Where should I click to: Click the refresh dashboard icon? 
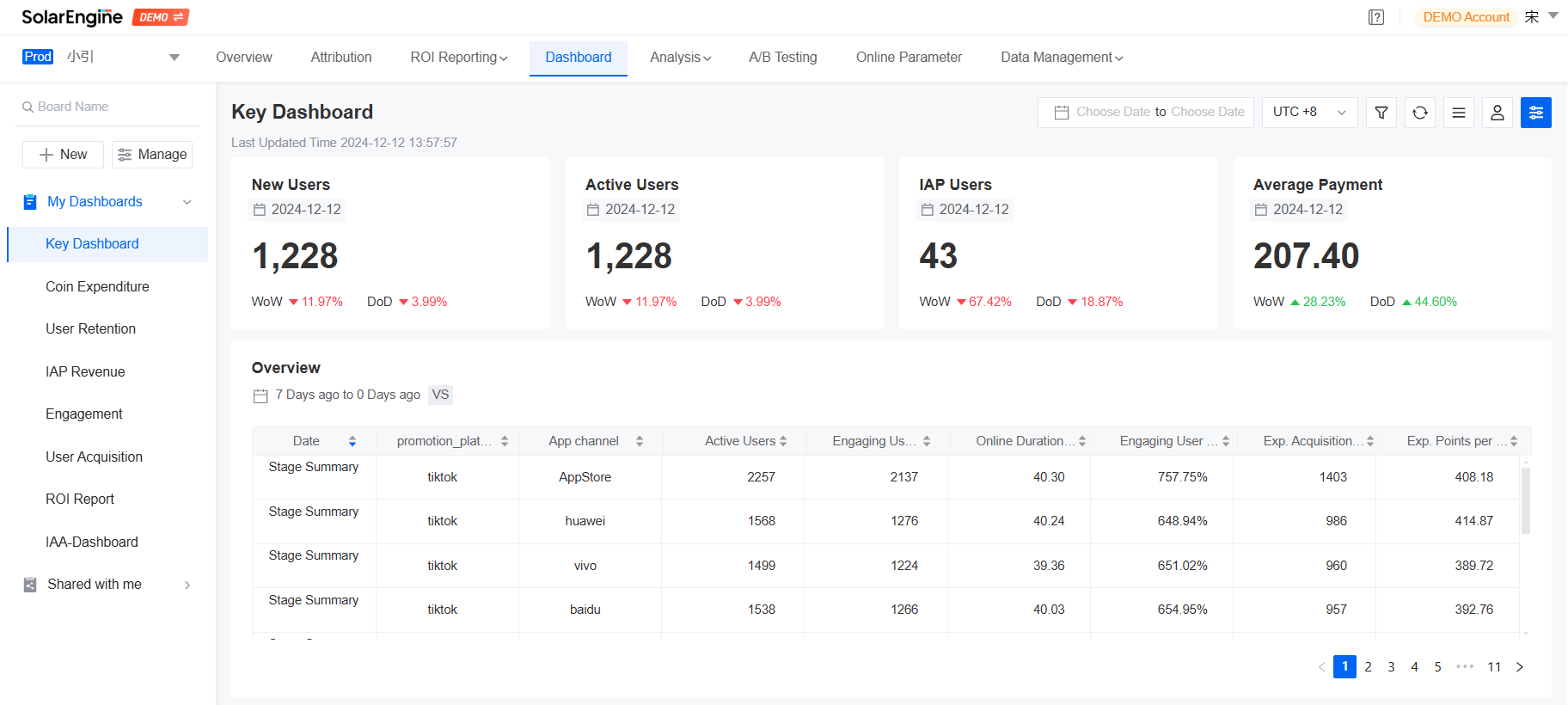pyautogui.click(x=1420, y=113)
